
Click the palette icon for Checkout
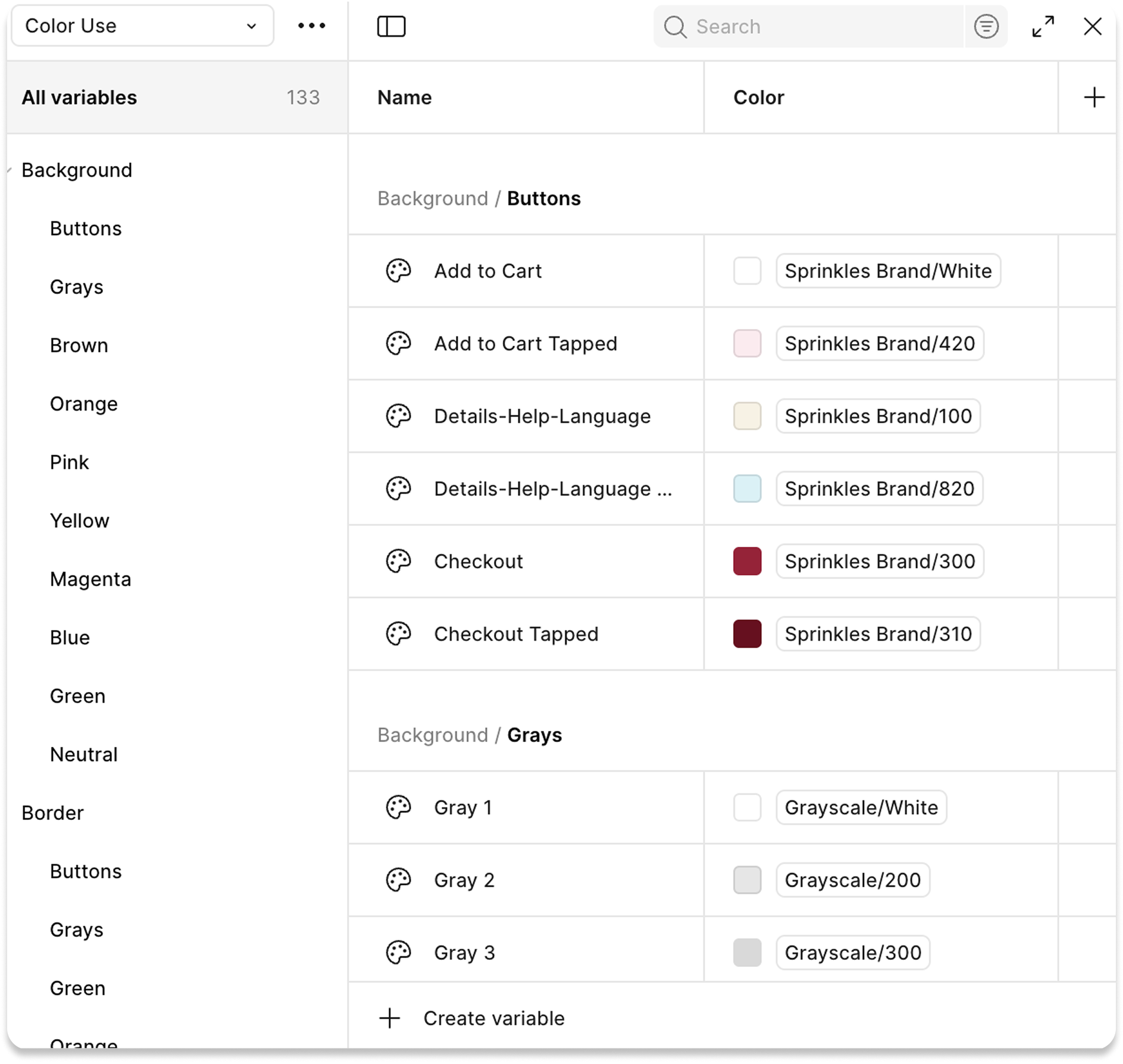click(398, 561)
